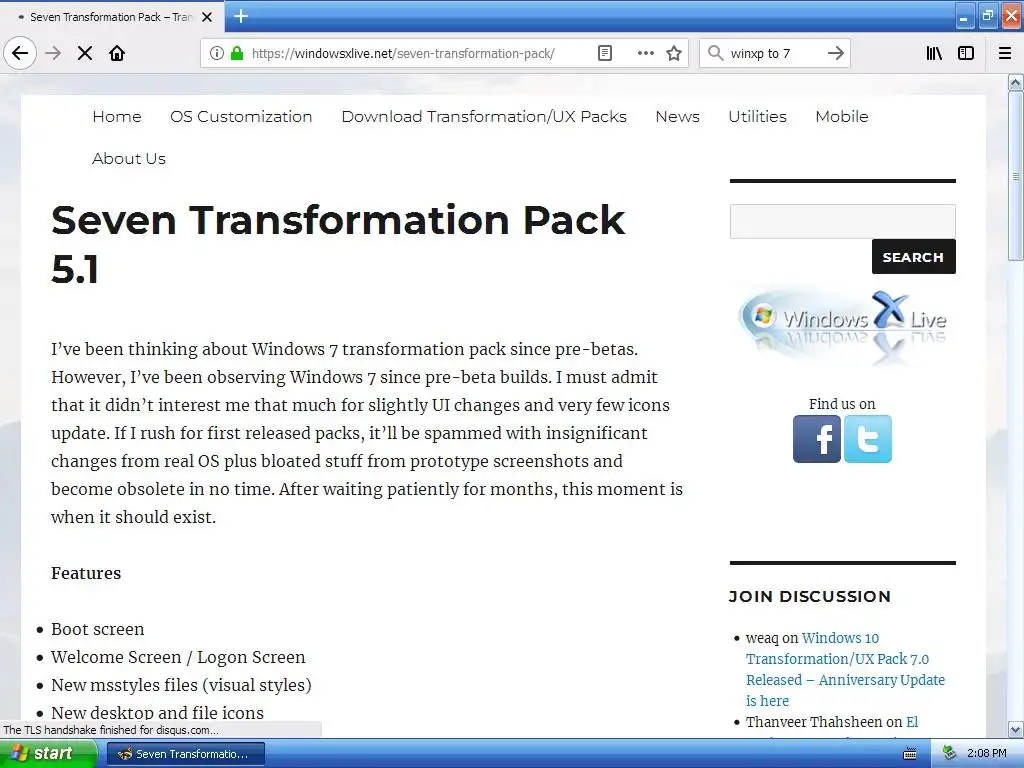Click the 'Features' subheading

point(86,573)
